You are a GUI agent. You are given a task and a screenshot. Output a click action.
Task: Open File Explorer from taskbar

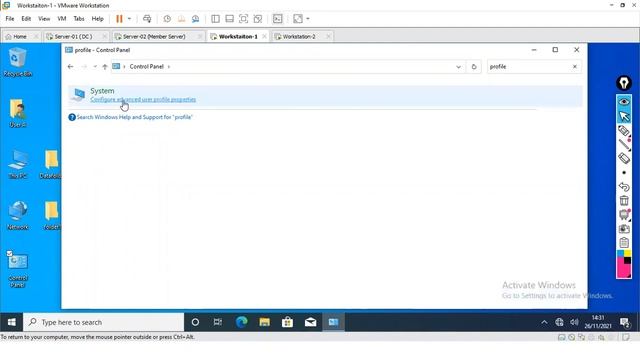(x=264, y=322)
